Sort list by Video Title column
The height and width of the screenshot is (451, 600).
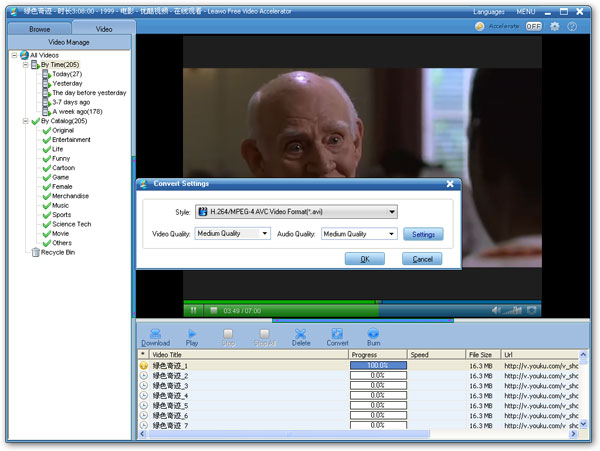248,355
